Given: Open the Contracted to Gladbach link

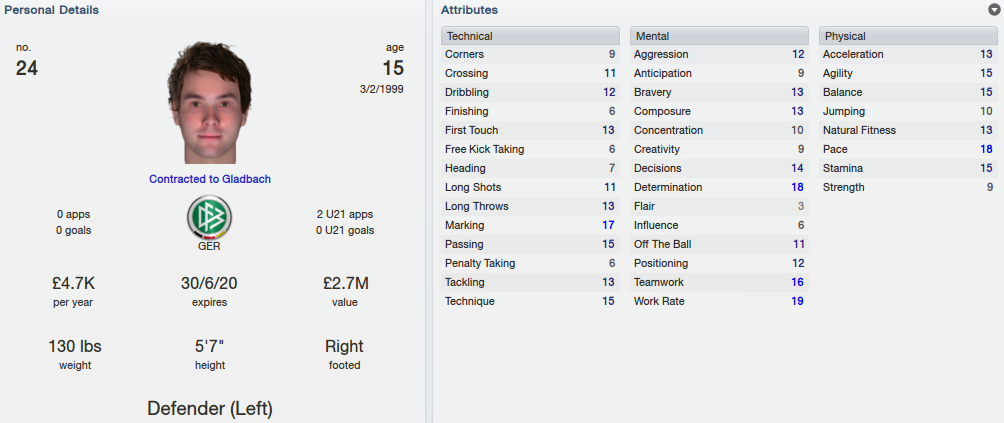Looking at the screenshot, I should click(210, 179).
